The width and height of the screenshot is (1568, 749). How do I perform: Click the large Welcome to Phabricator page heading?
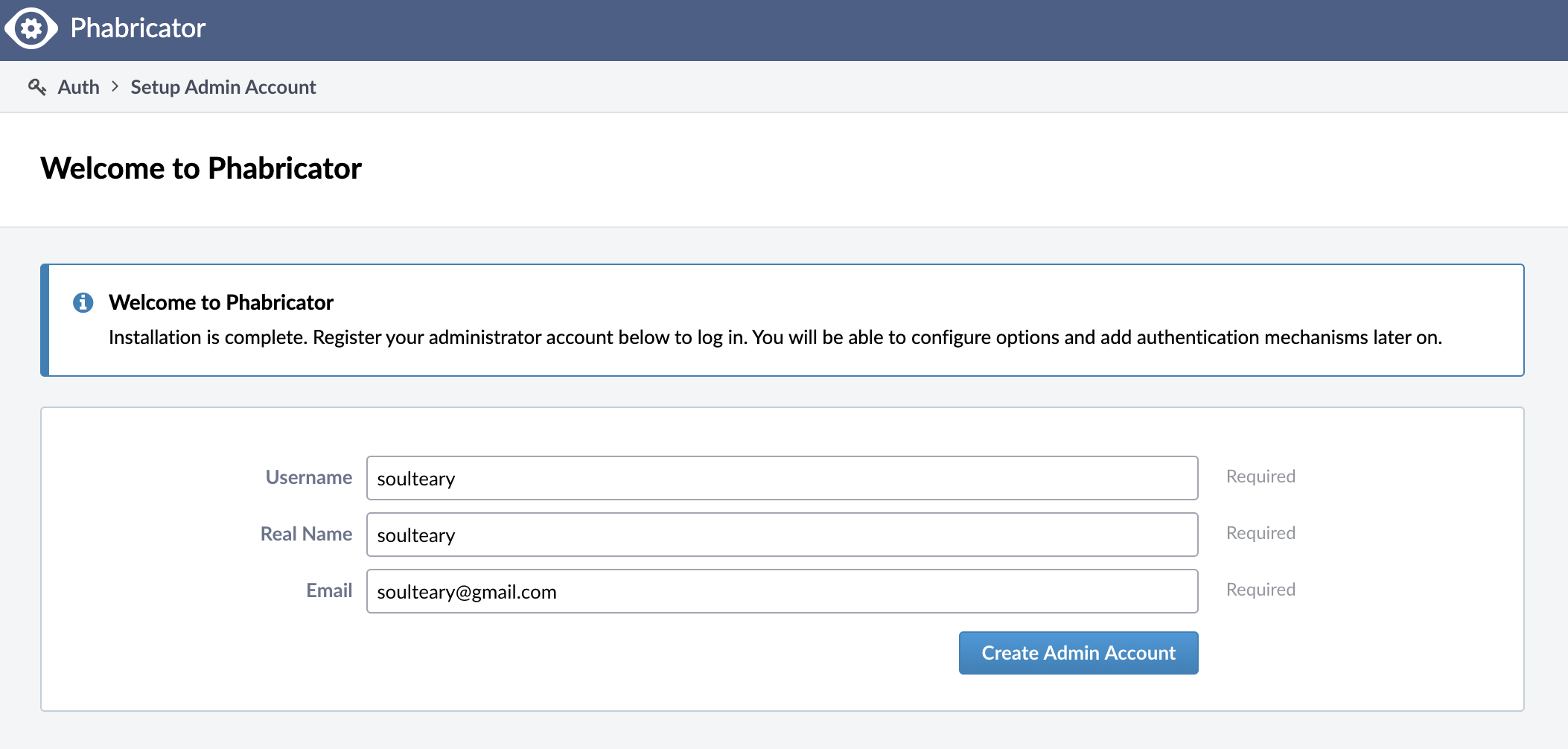[x=201, y=168]
